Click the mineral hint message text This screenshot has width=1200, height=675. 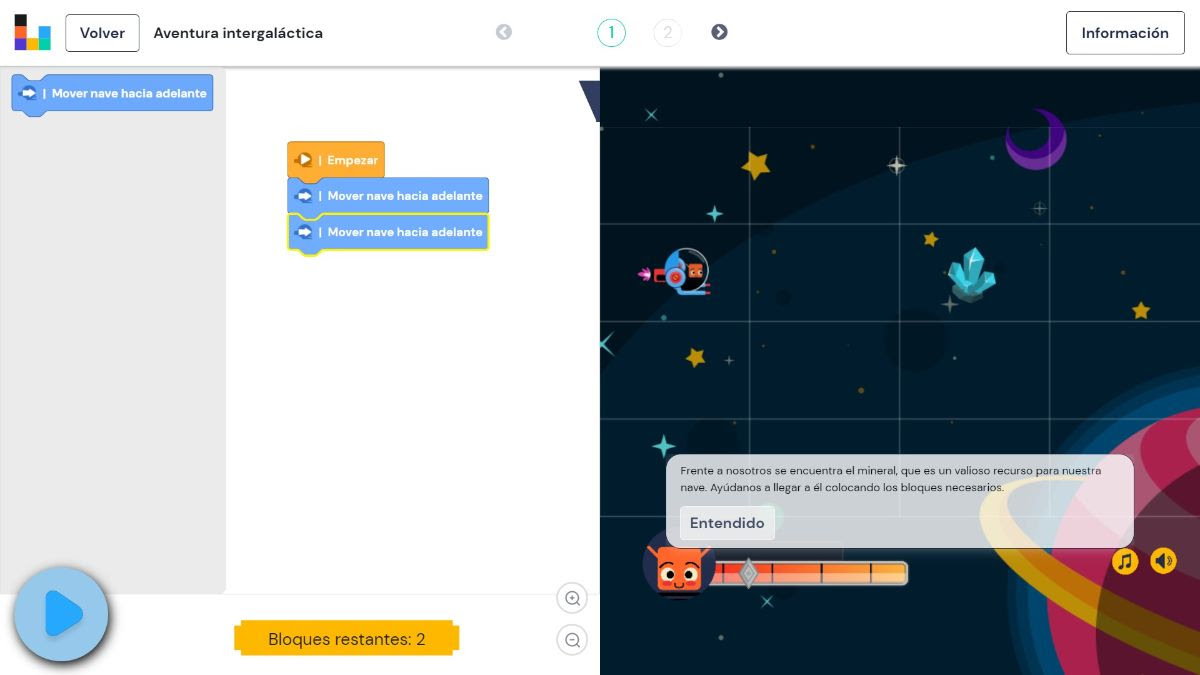click(891, 479)
